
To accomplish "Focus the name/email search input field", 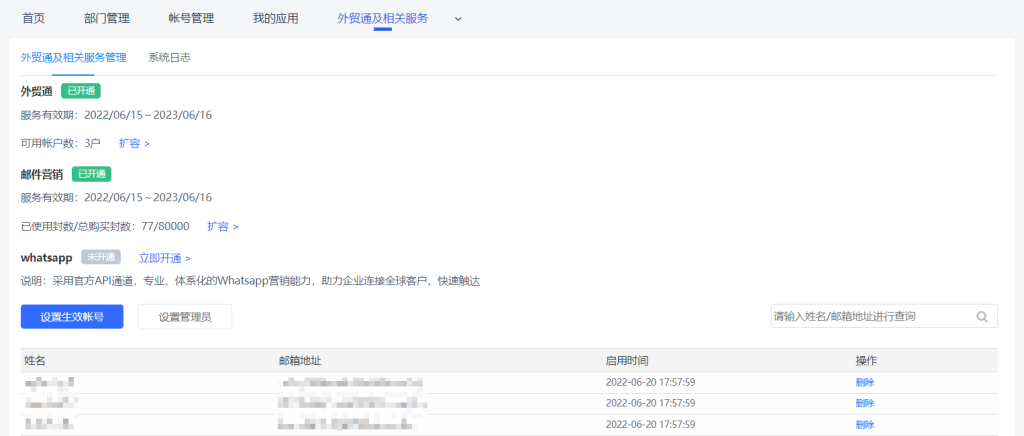I will pos(870,316).
